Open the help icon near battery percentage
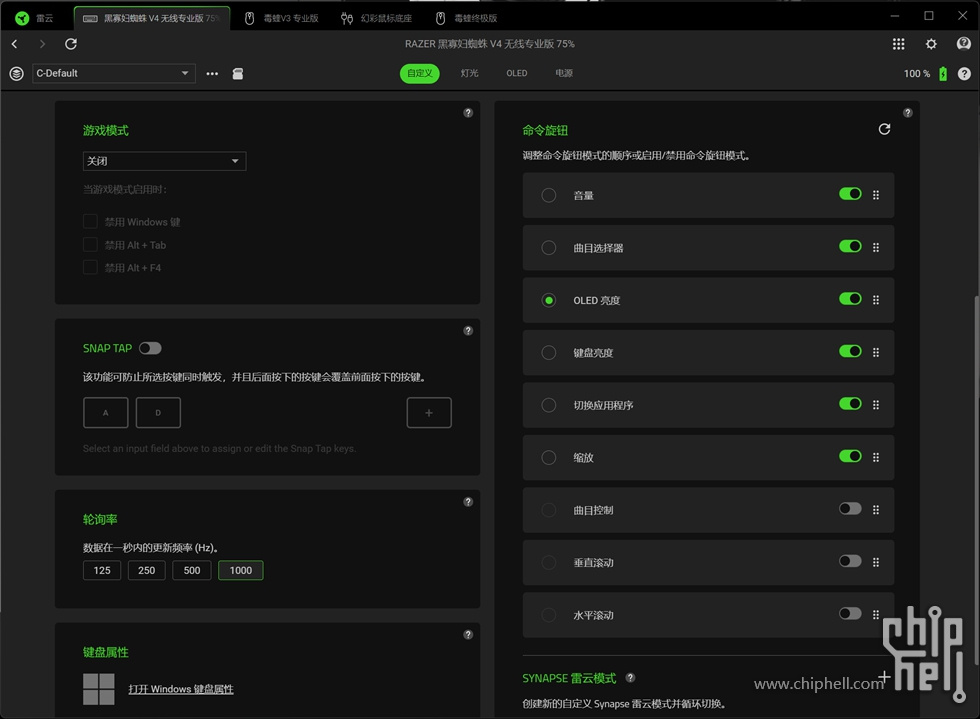The height and width of the screenshot is (719, 980). click(x=964, y=74)
